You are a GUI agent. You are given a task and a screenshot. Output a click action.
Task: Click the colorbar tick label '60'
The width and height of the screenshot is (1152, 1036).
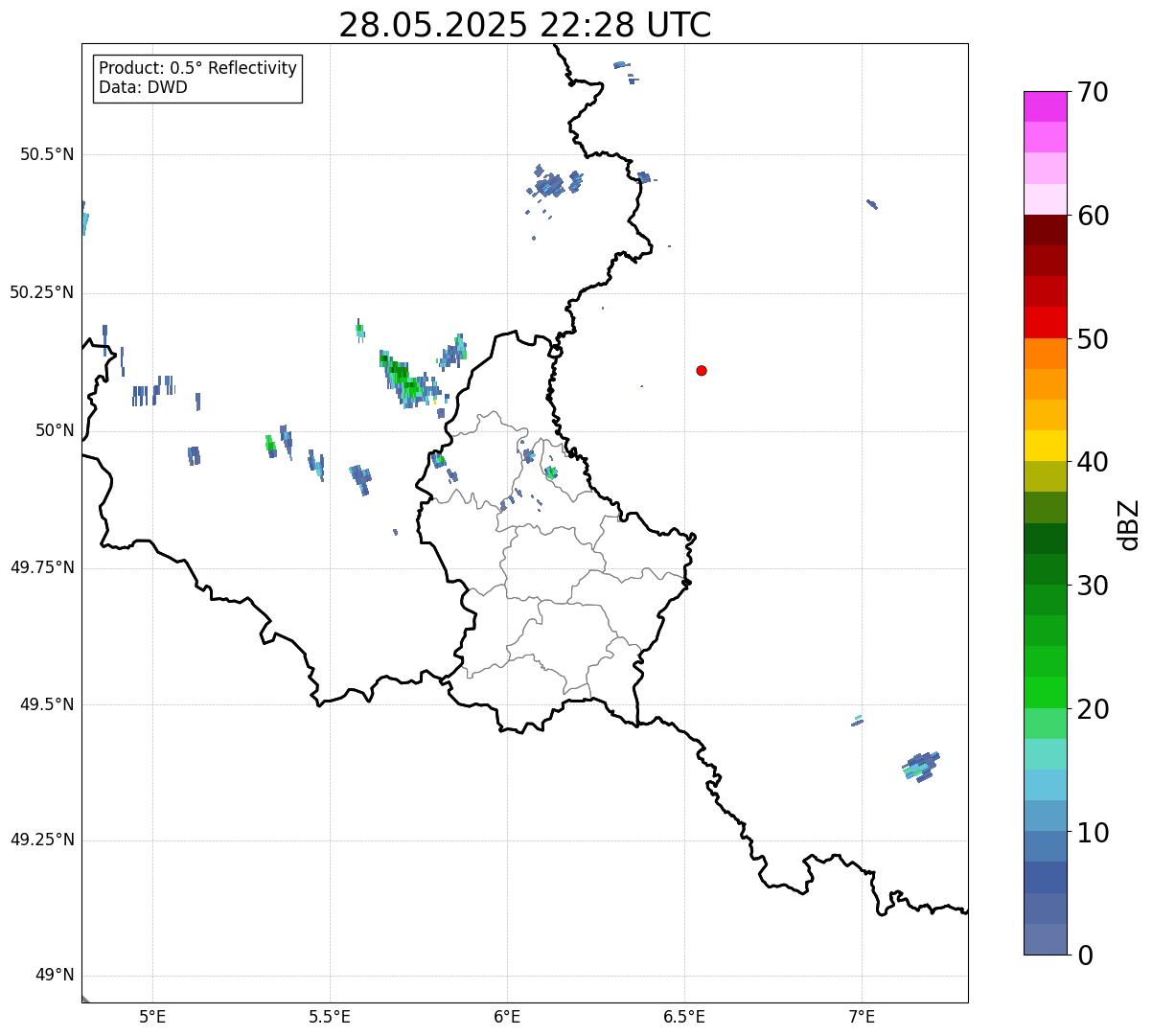point(1093,217)
